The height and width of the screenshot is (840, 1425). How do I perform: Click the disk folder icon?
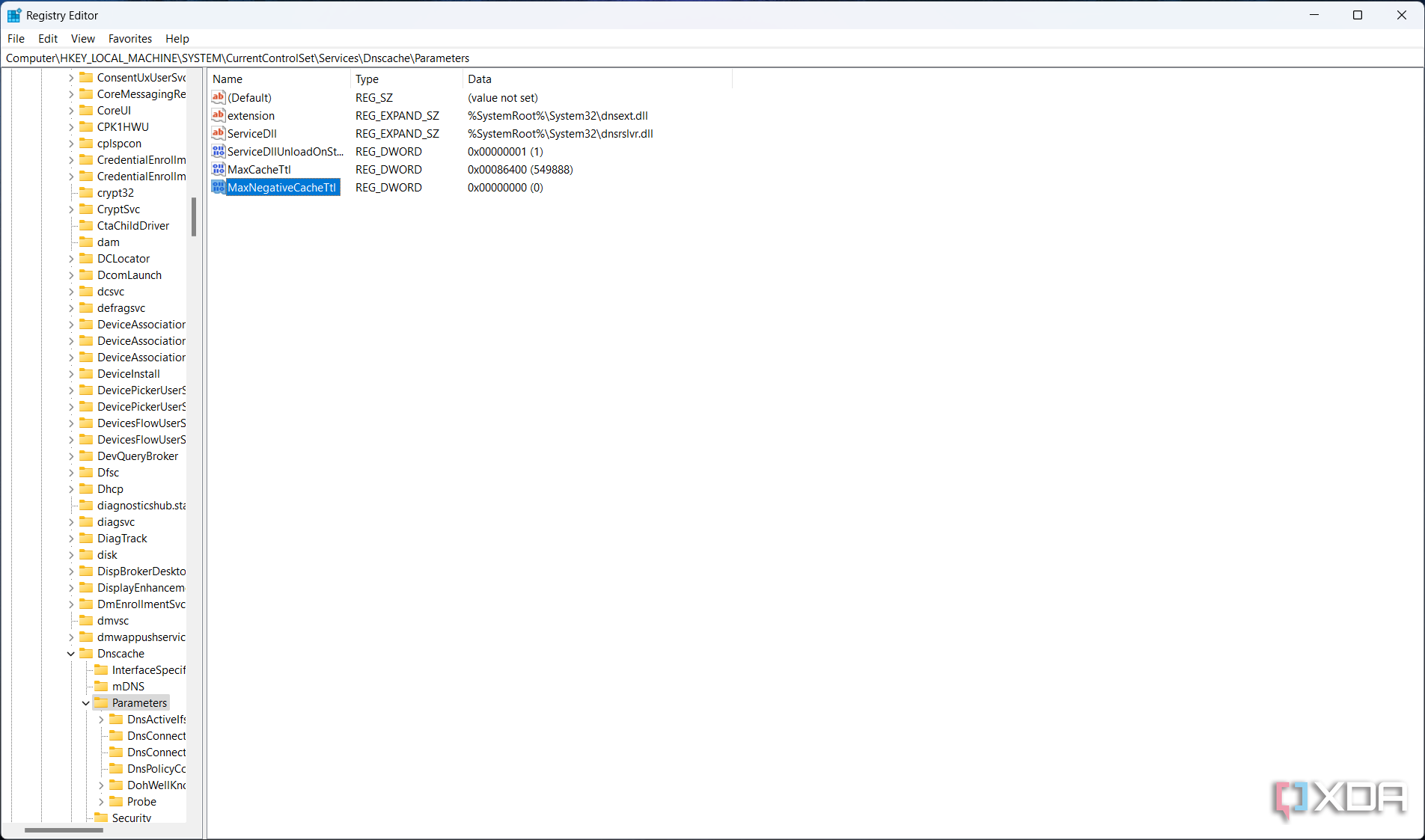coord(86,554)
